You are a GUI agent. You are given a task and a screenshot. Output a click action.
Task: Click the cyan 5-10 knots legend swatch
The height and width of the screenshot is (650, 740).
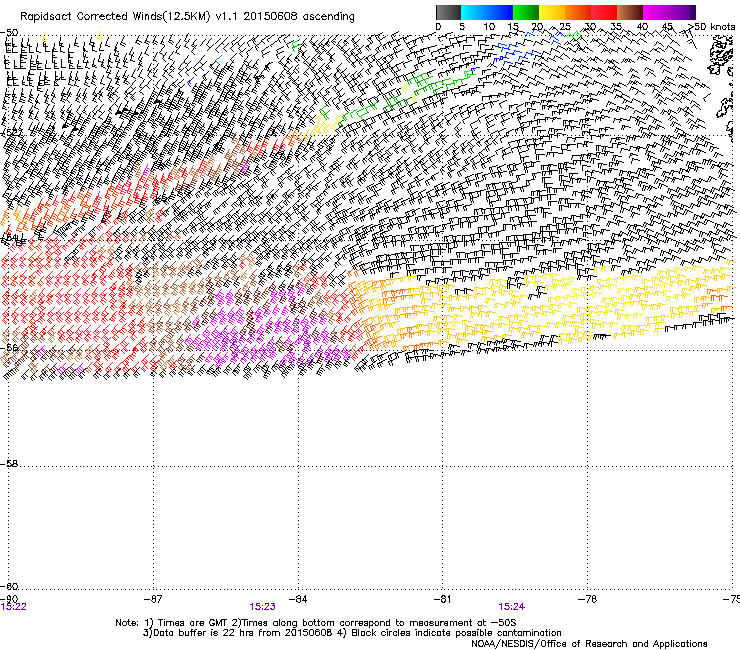click(474, 12)
